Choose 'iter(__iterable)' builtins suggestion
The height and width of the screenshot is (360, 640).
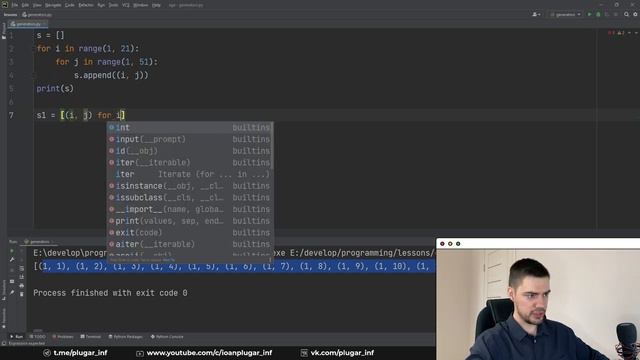[x=190, y=162]
